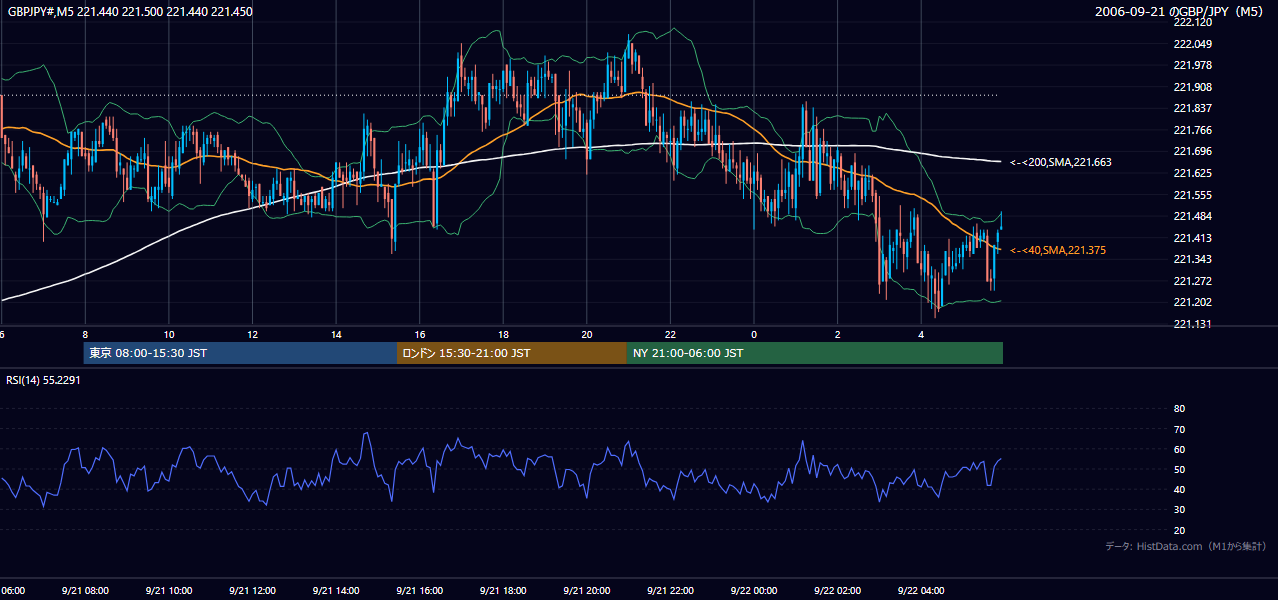
Task: Select the ロンドン 15:30-21:00 JST session bar
Action: point(512,353)
